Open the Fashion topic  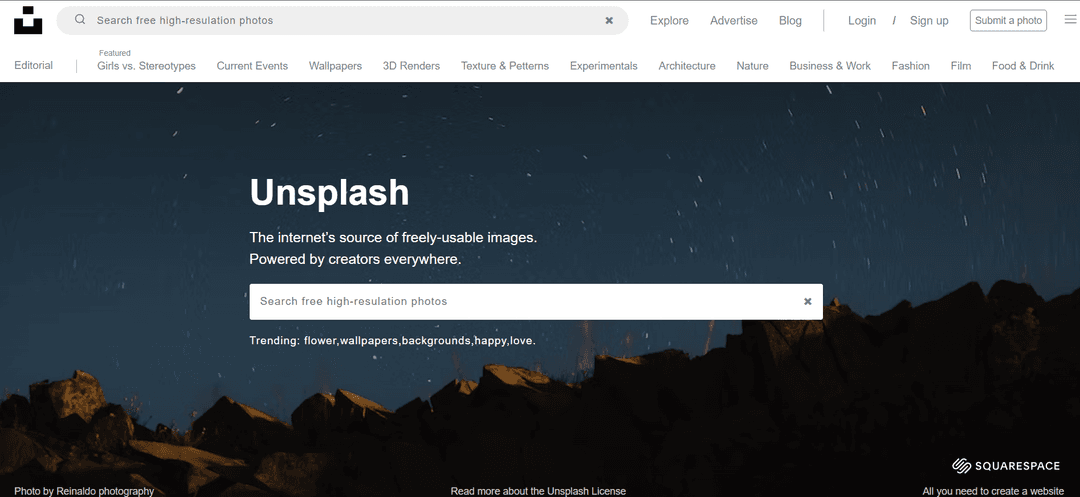911,66
